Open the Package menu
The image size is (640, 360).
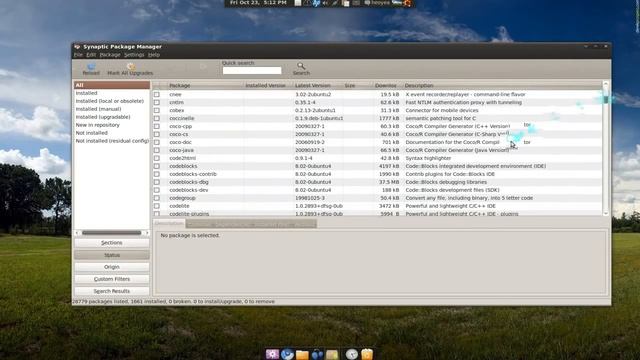pyautogui.click(x=110, y=55)
